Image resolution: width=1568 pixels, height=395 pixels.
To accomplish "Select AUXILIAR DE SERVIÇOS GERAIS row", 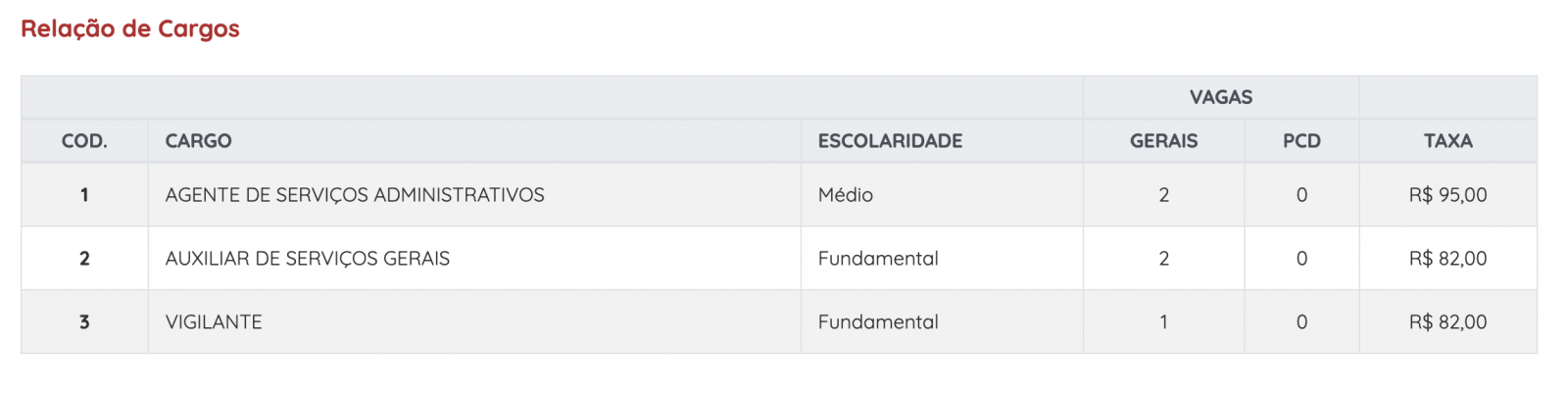I will [x=779, y=259].
